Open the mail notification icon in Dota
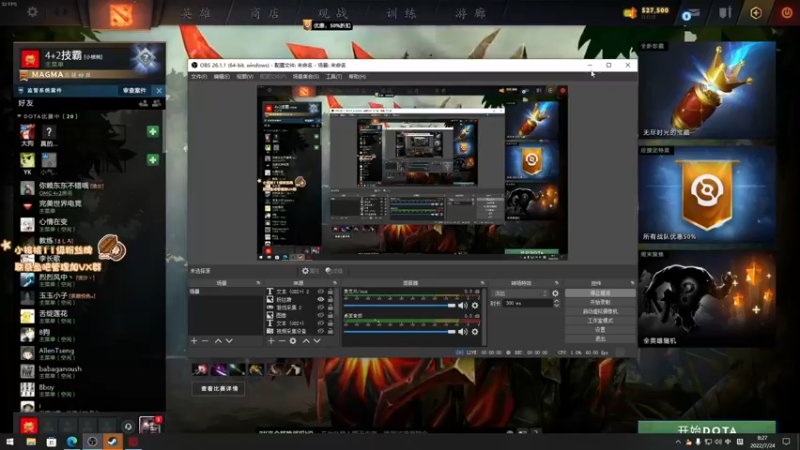 [690, 14]
